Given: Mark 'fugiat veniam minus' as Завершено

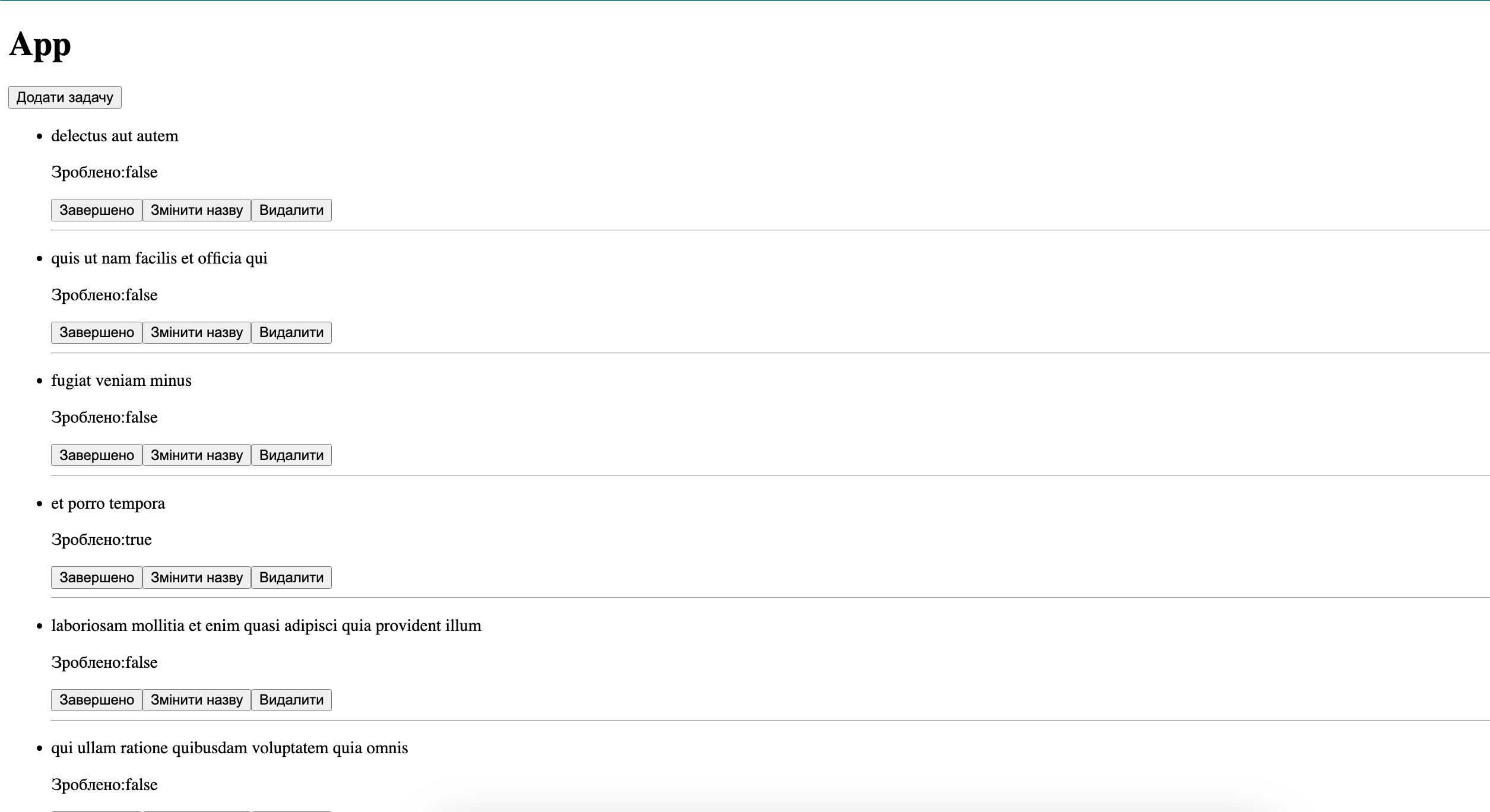Looking at the screenshot, I should click(96, 455).
